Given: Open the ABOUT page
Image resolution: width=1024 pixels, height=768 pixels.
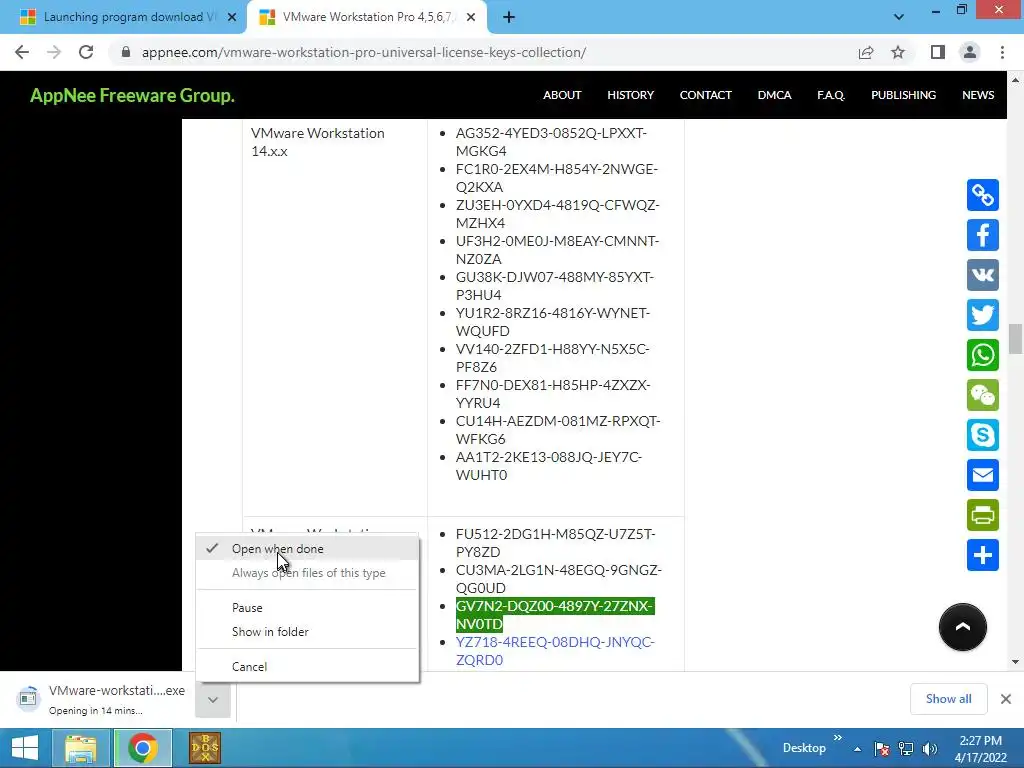Looking at the screenshot, I should point(562,95).
